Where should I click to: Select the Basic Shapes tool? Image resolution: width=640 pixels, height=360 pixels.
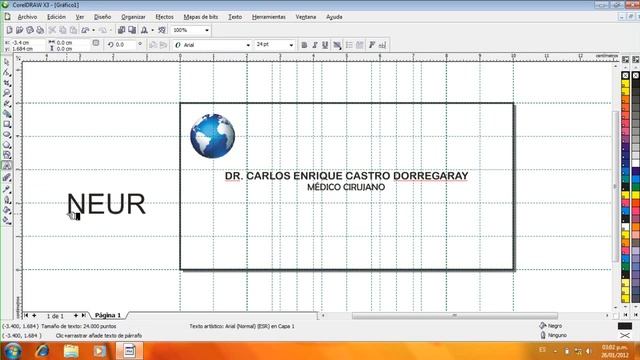(x=7, y=155)
